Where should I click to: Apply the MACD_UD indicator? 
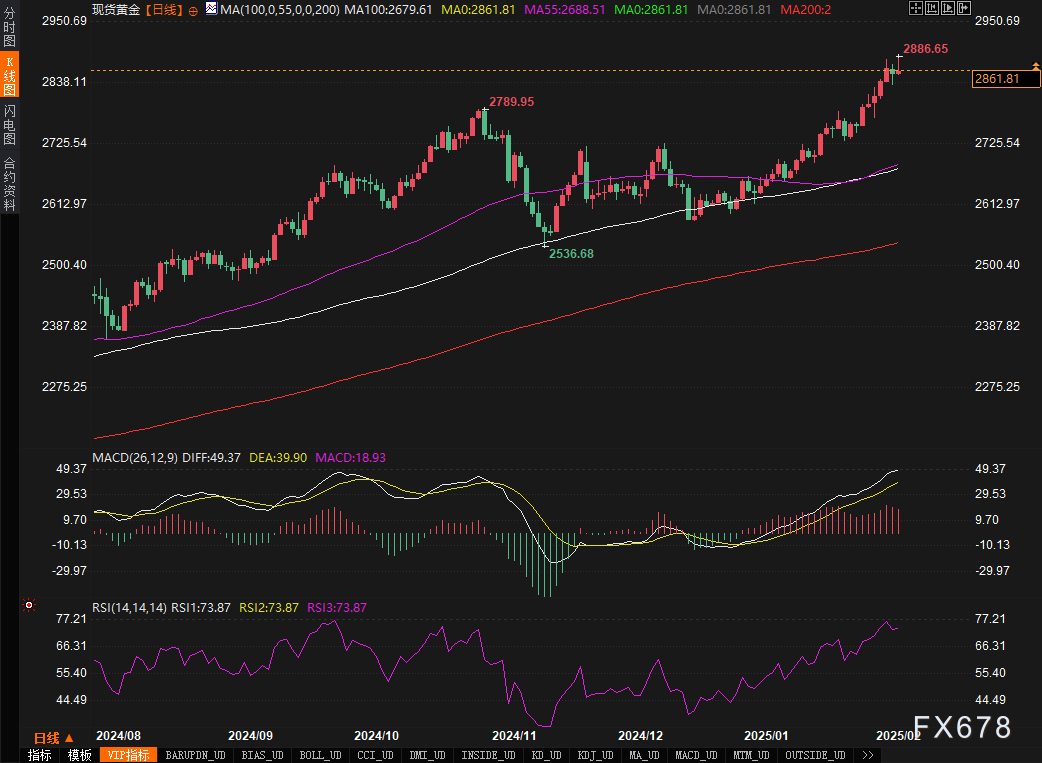tap(695, 755)
